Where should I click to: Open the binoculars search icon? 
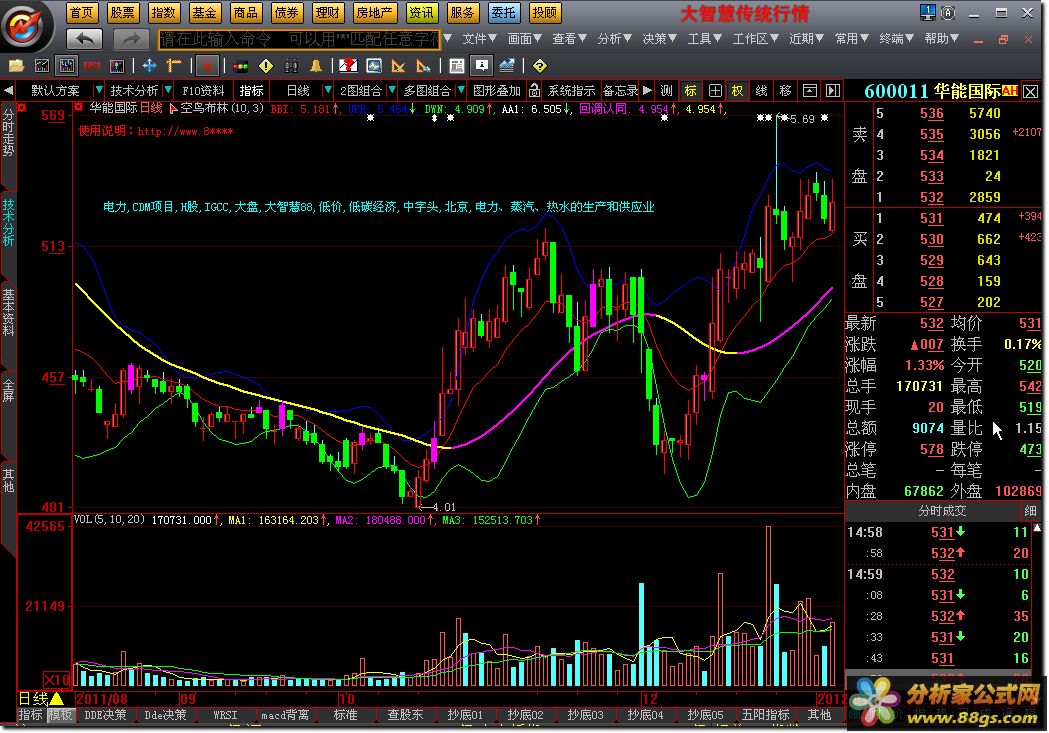click(291, 66)
